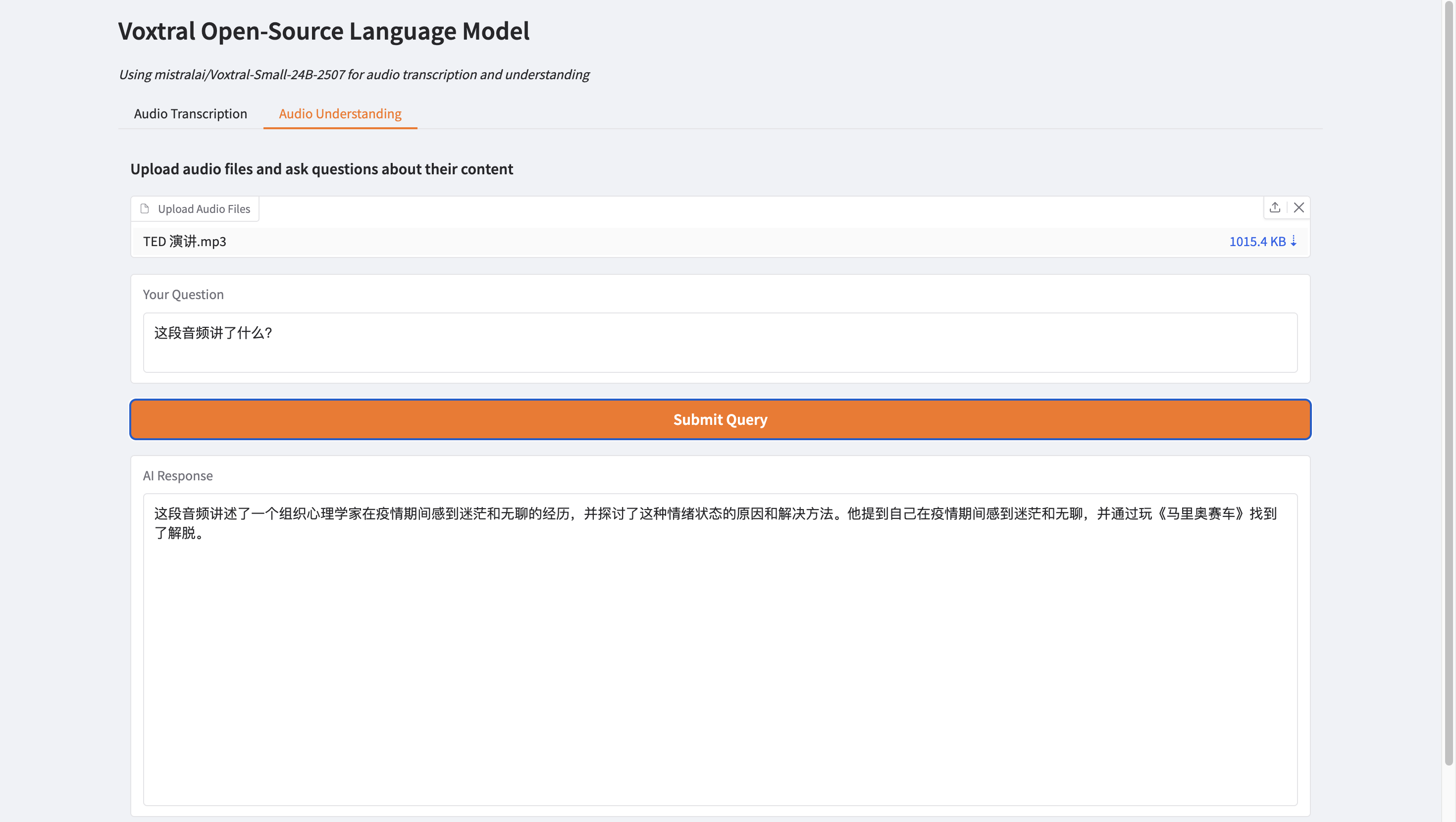Click the heading "Upload audio files and ask questions"
This screenshot has height=822, width=1456.
point(321,169)
